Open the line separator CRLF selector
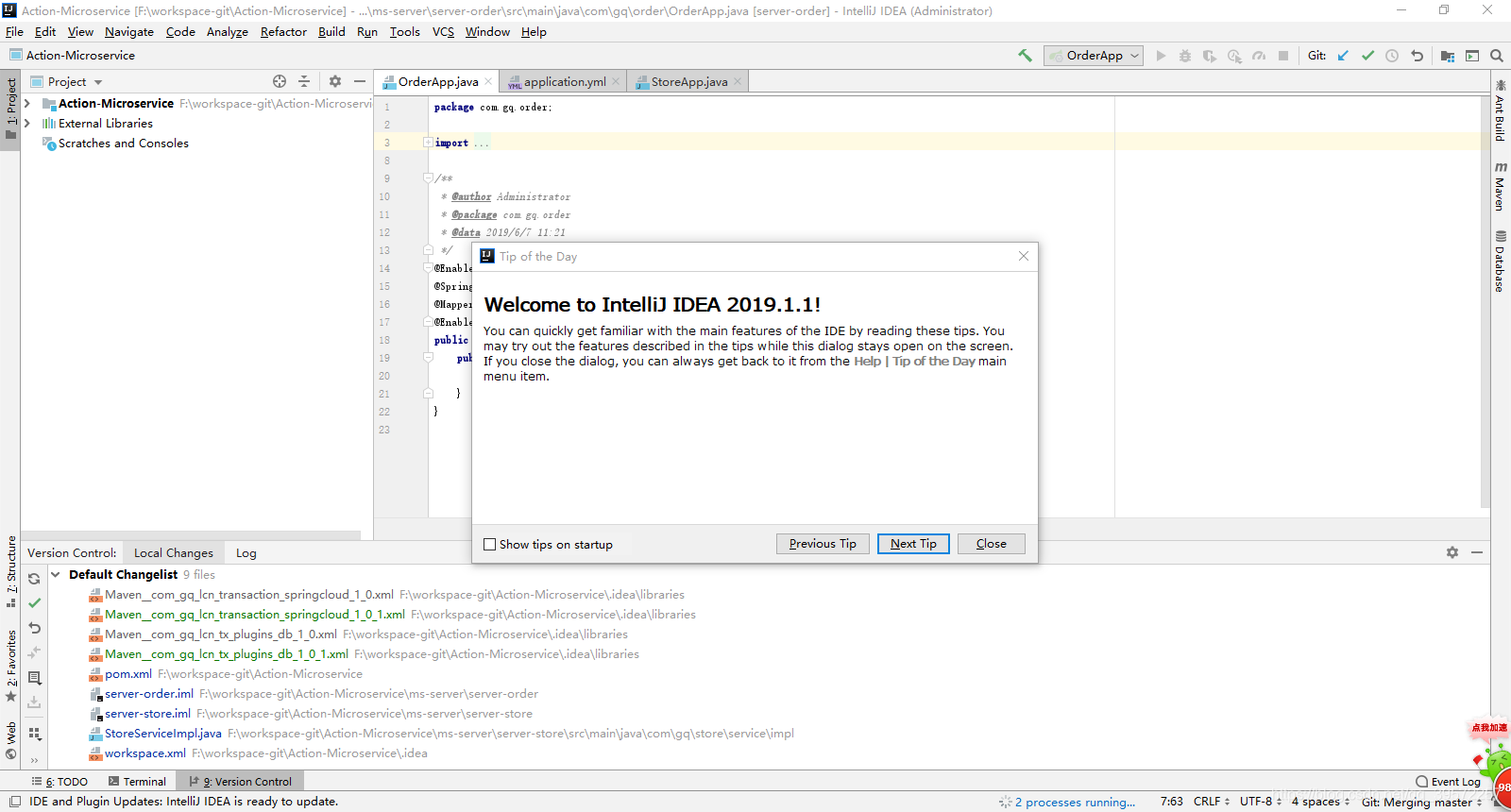The width and height of the screenshot is (1511, 812). click(x=1212, y=802)
